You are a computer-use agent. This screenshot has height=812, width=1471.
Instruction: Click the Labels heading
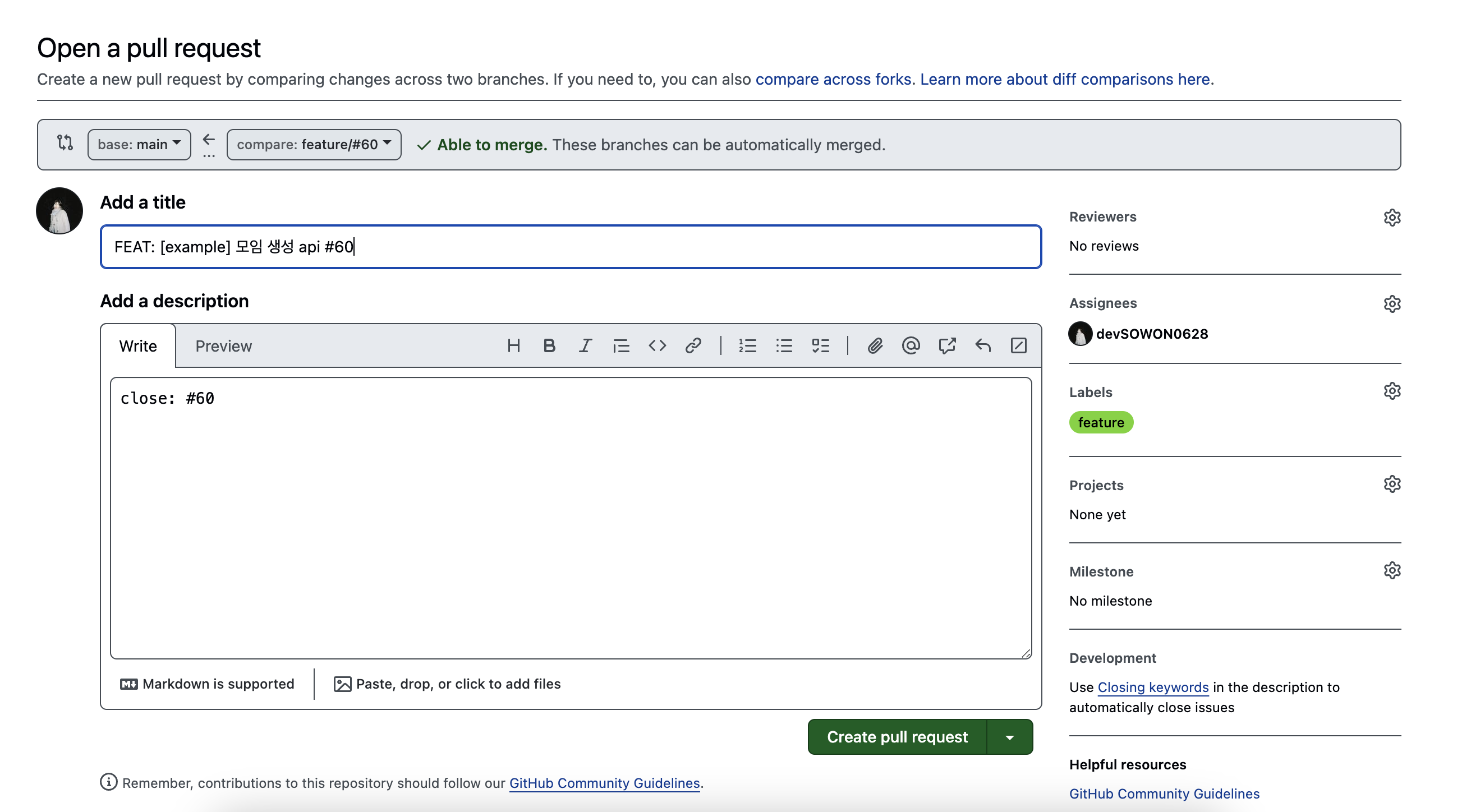1091,392
